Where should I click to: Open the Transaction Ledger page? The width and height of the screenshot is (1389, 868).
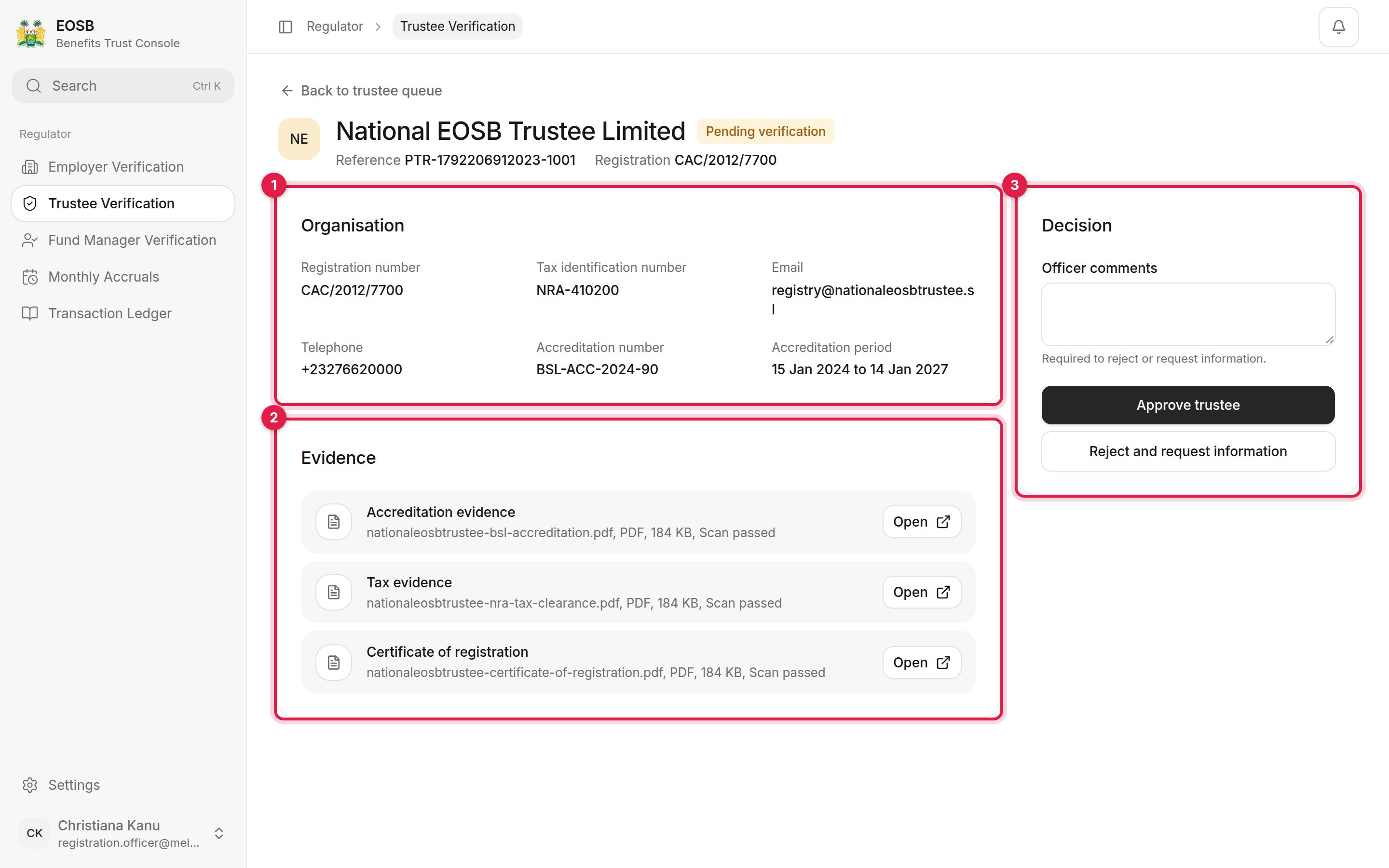[x=123, y=313]
